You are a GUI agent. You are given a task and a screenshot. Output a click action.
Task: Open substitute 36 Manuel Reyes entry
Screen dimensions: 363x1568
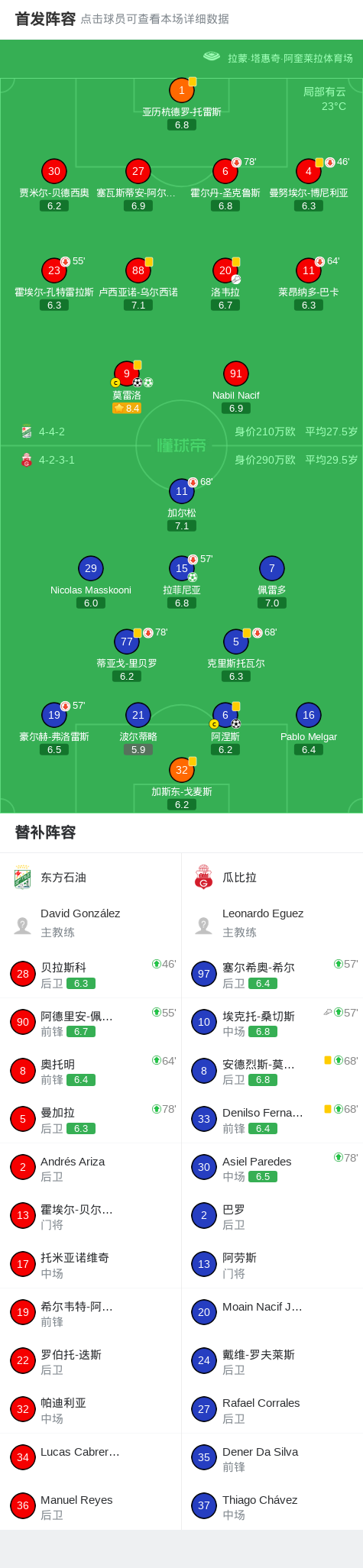(91, 1506)
